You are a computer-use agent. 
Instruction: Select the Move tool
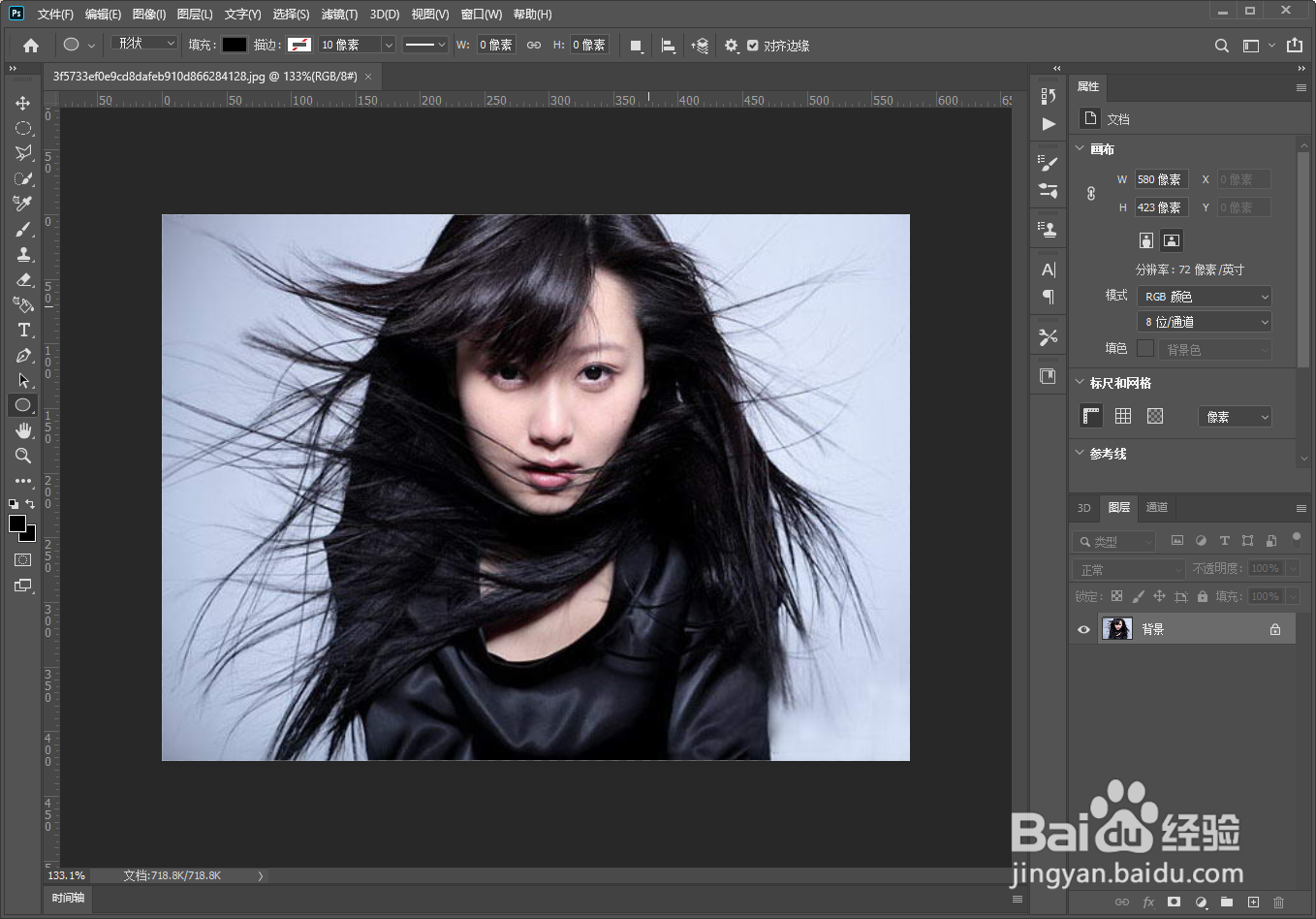click(22, 103)
